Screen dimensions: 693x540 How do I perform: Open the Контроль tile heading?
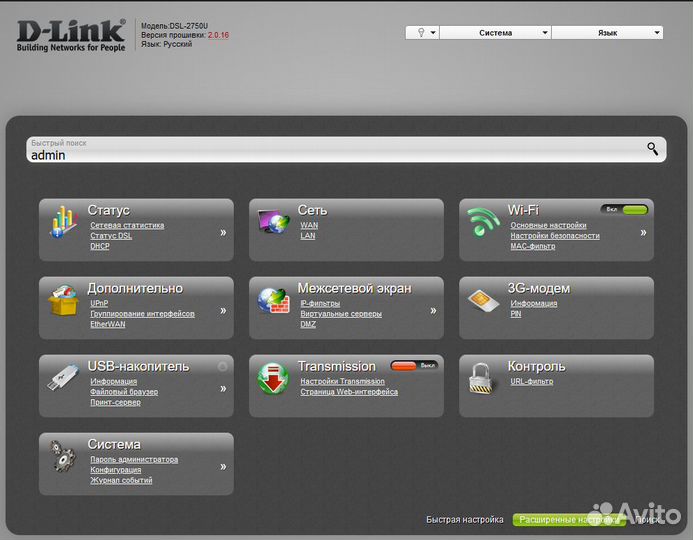point(536,366)
